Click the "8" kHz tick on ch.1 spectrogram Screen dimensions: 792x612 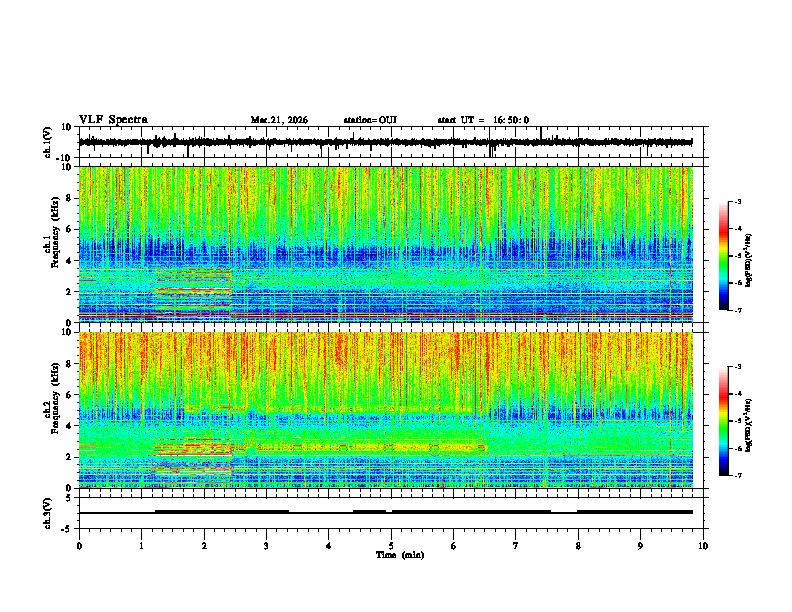pos(69,198)
